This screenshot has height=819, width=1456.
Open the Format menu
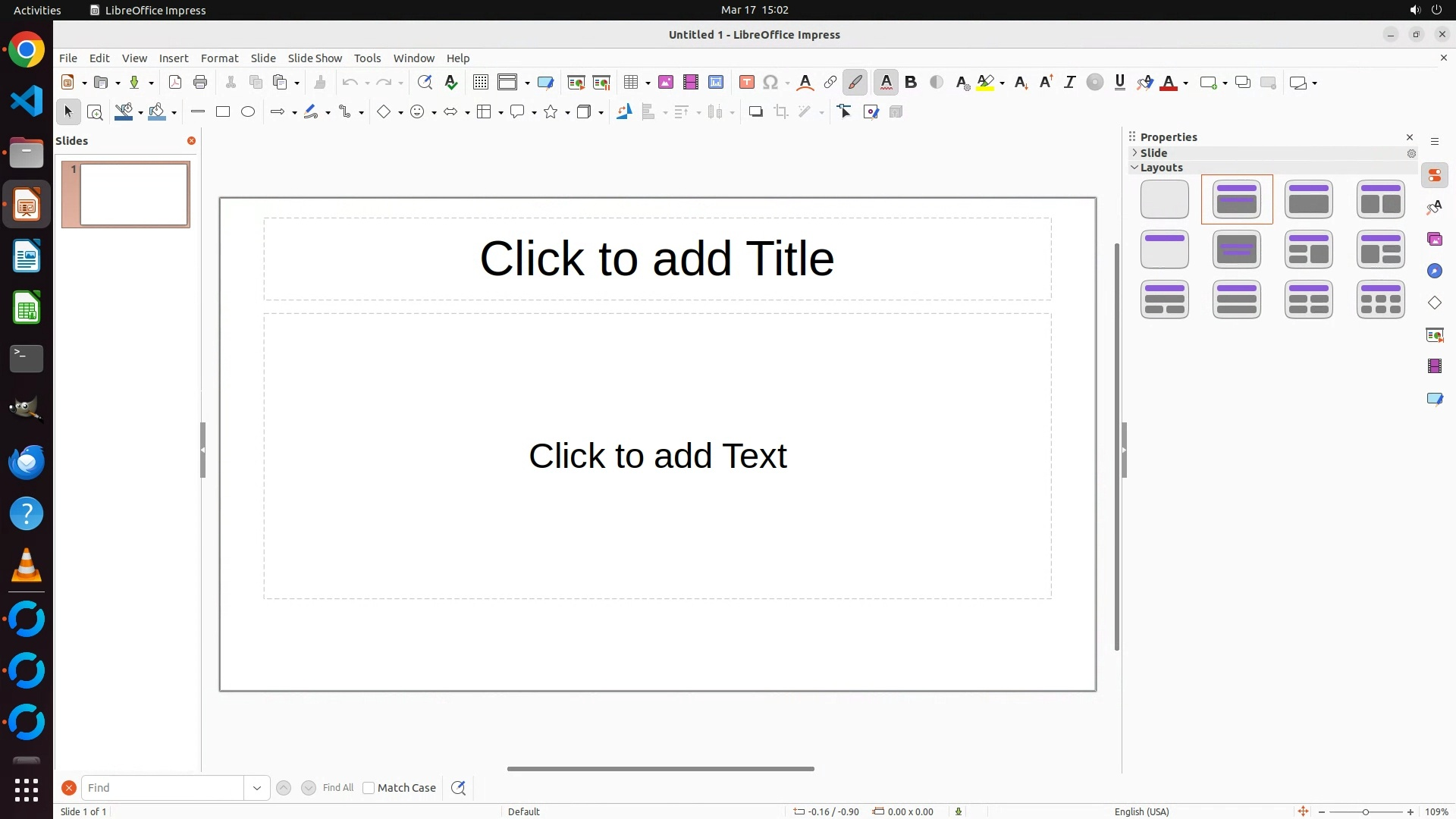(219, 58)
